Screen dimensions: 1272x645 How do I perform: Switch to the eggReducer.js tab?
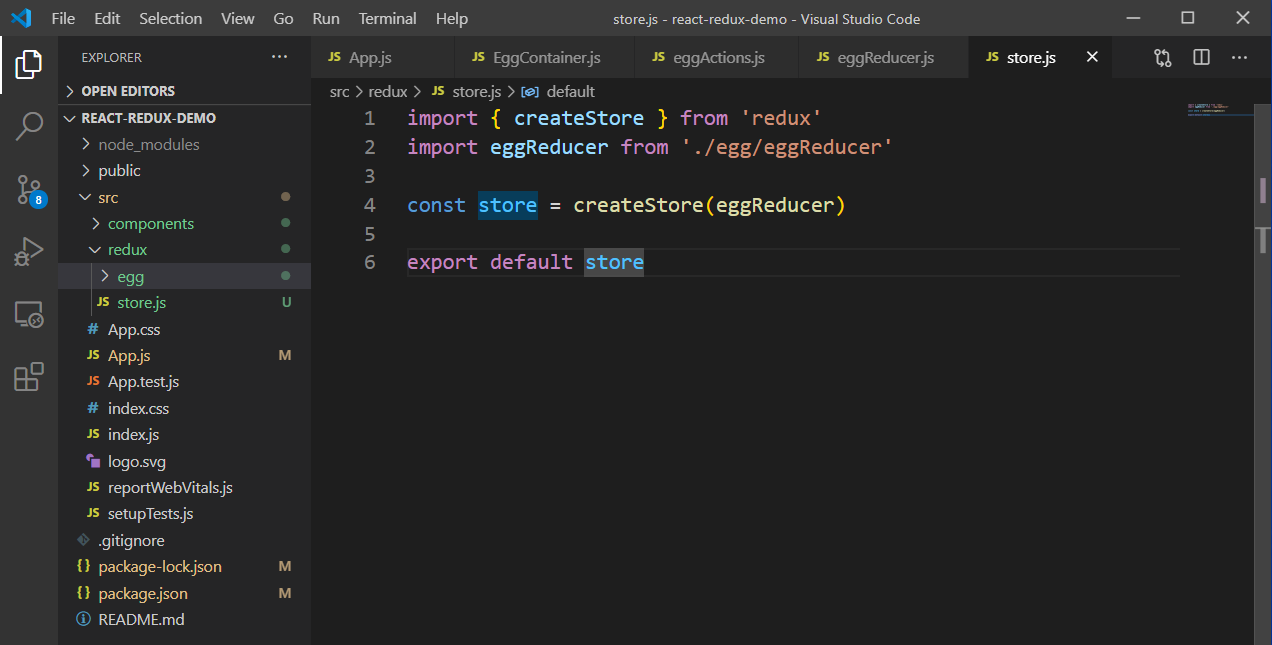pos(884,57)
